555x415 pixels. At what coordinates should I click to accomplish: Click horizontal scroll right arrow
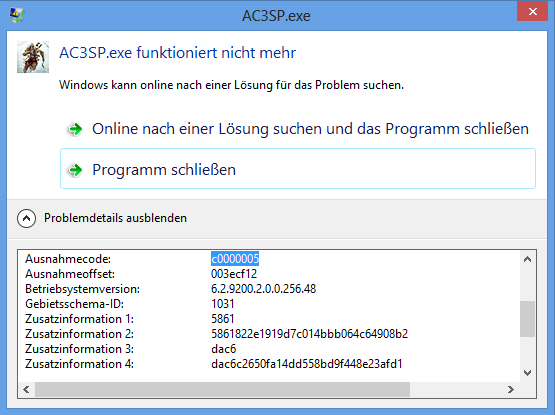click(510, 390)
